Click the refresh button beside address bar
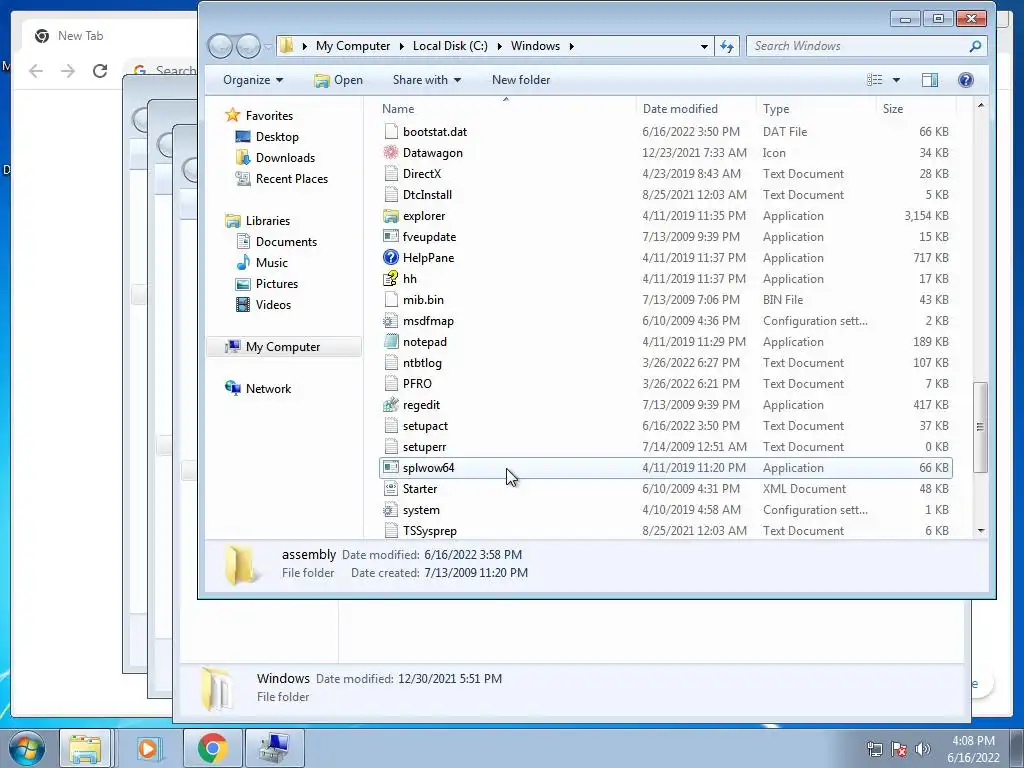Image resolution: width=1024 pixels, height=768 pixels. 727,46
